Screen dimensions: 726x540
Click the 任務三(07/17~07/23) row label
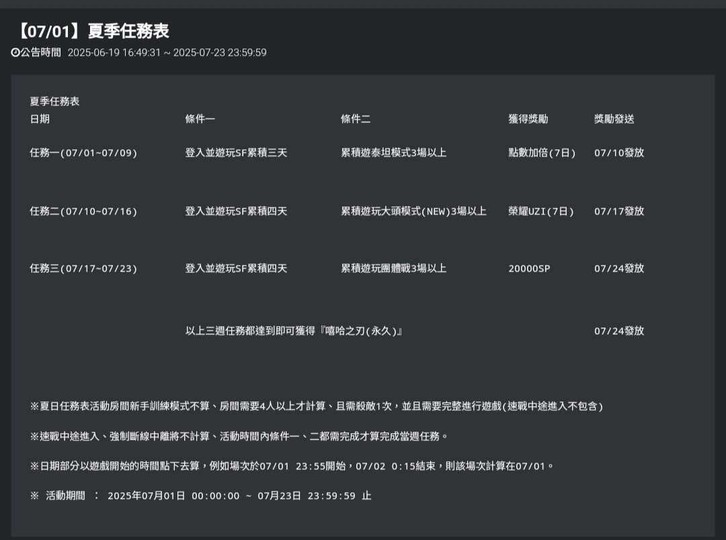coord(83,269)
